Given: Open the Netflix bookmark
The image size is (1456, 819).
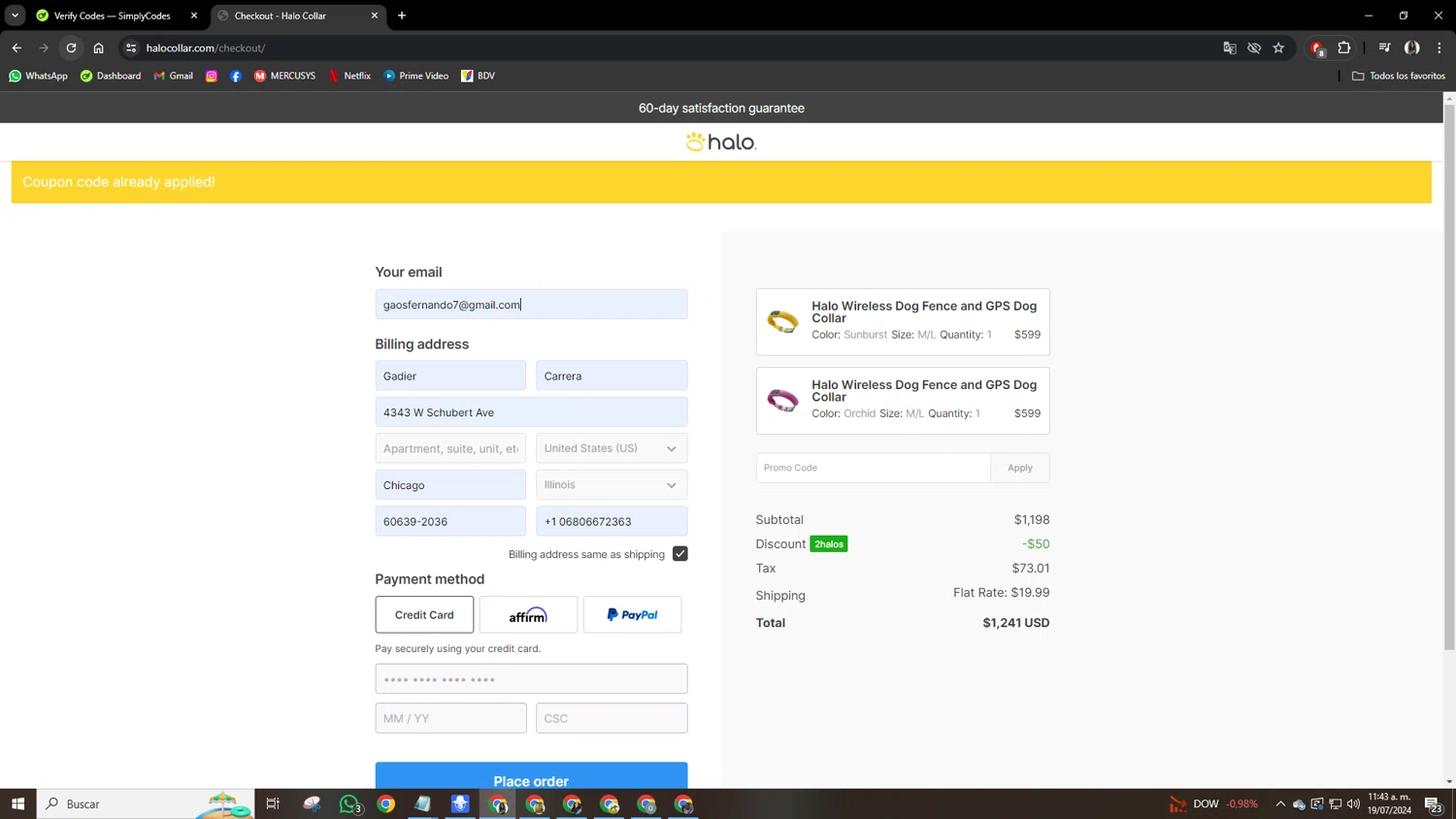Looking at the screenshot, I should (x=349, y=76).
